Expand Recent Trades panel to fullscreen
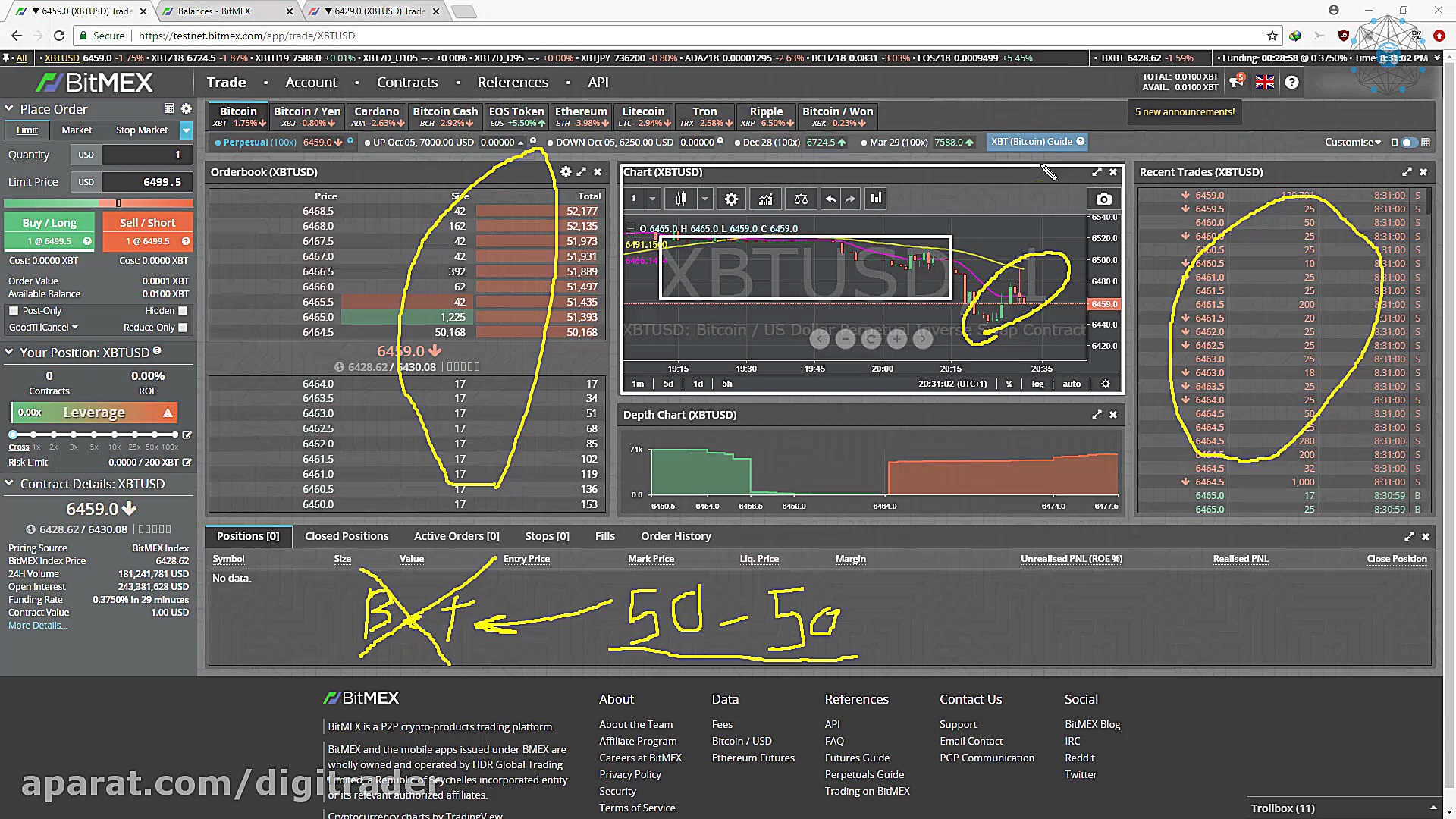This screenshot has height=819, width=1456. click(x=1407, y=172)
